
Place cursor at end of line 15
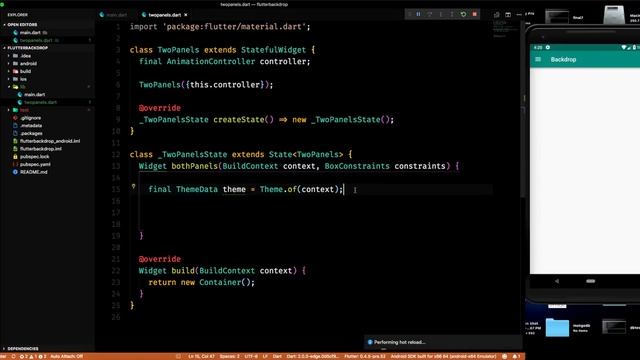(x=344, y=189)
